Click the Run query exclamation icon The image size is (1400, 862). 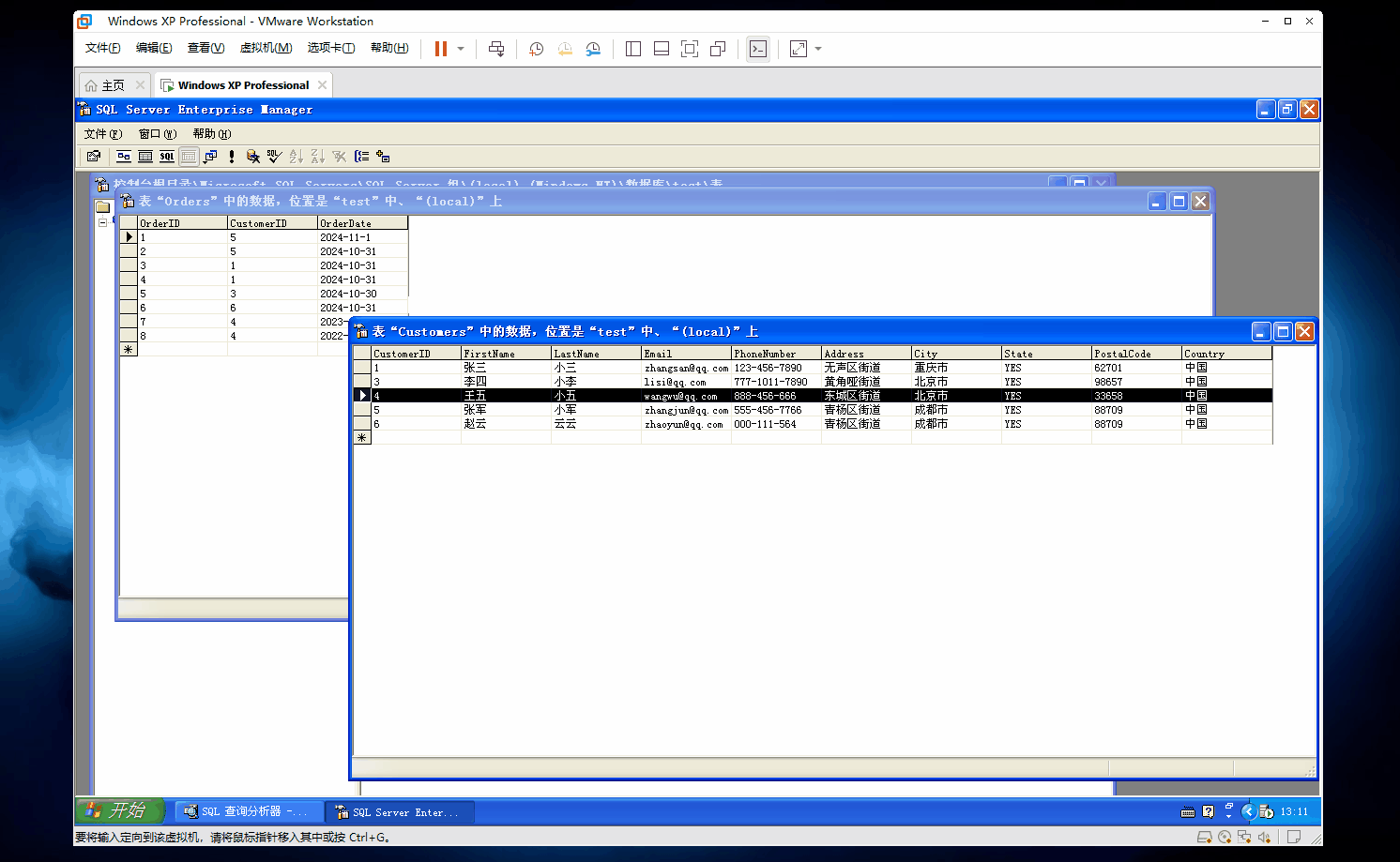click(x=232, y=157)
